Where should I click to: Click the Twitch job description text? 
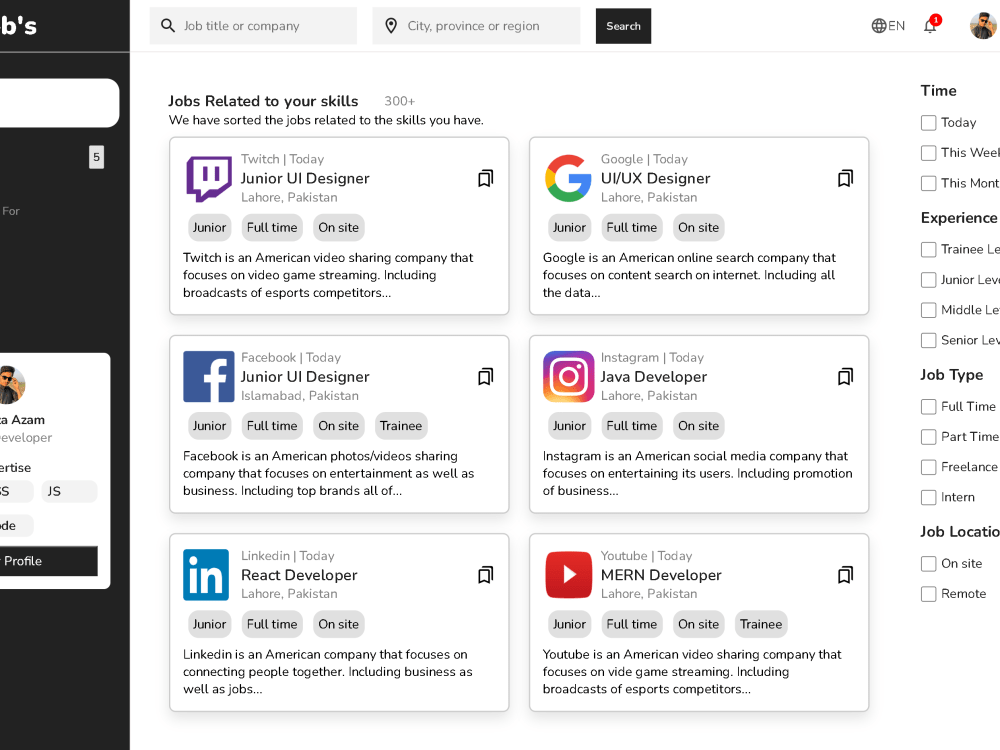(x=328, y=276)
